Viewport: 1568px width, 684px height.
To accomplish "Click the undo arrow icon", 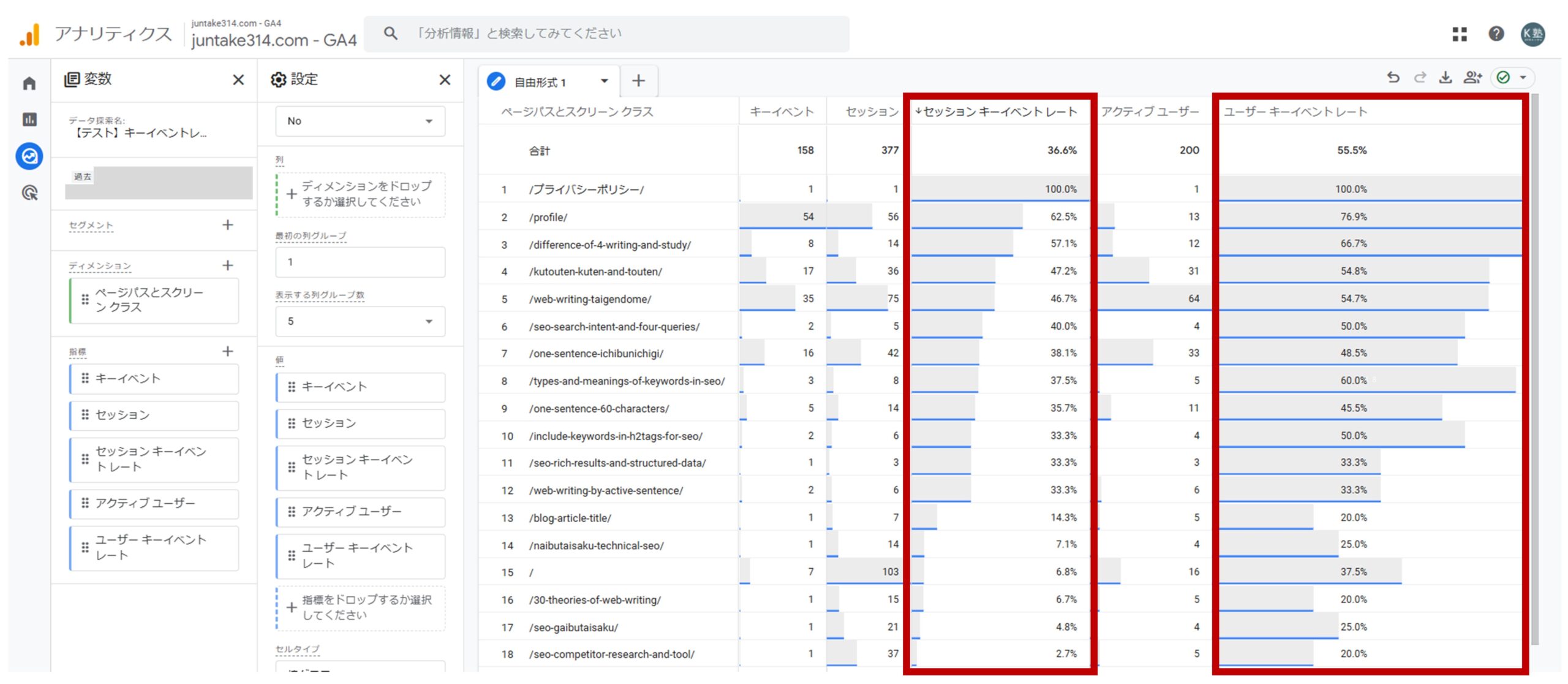I will coord(1393,78).
